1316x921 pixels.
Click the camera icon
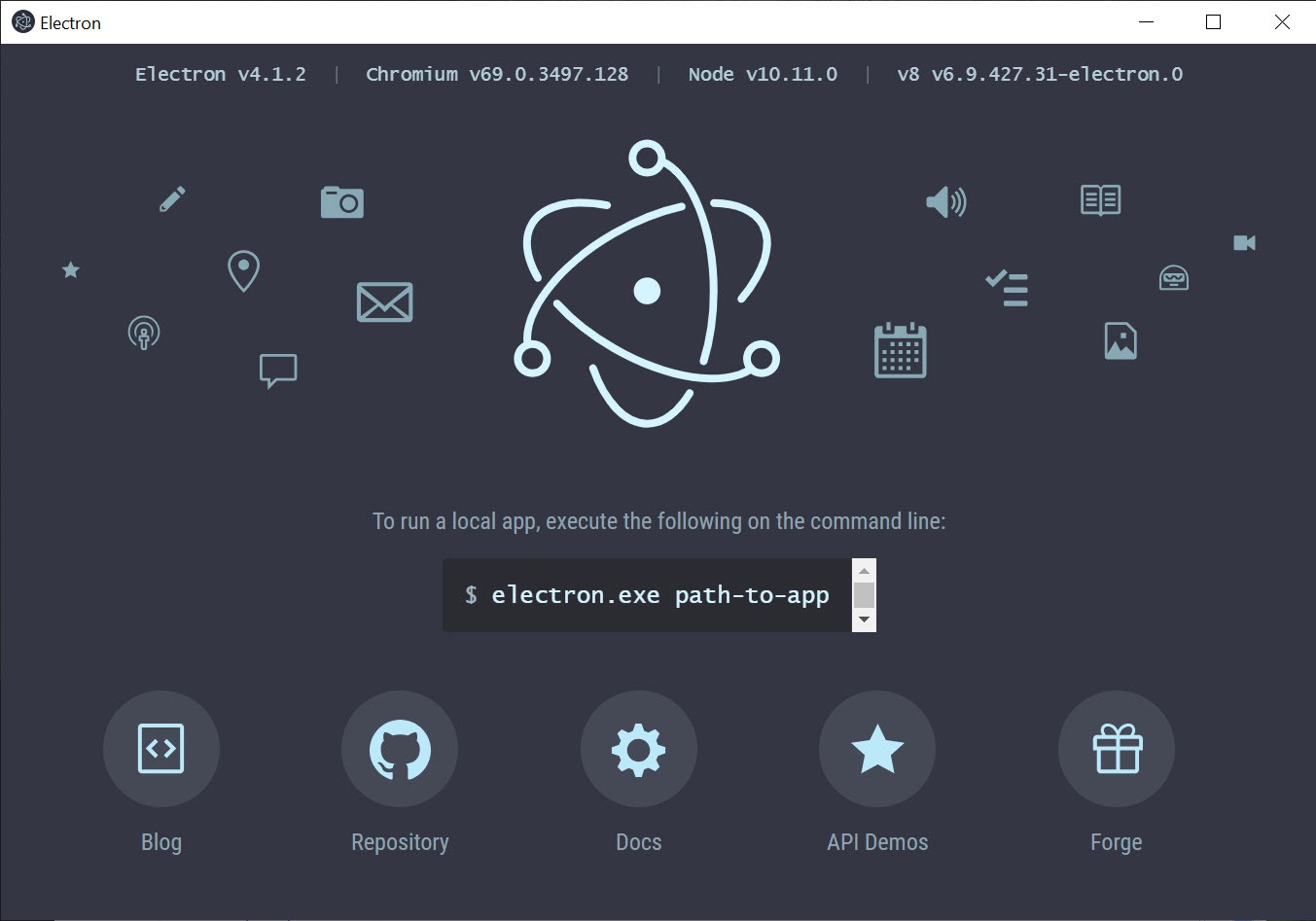click(x=342, y=202)
